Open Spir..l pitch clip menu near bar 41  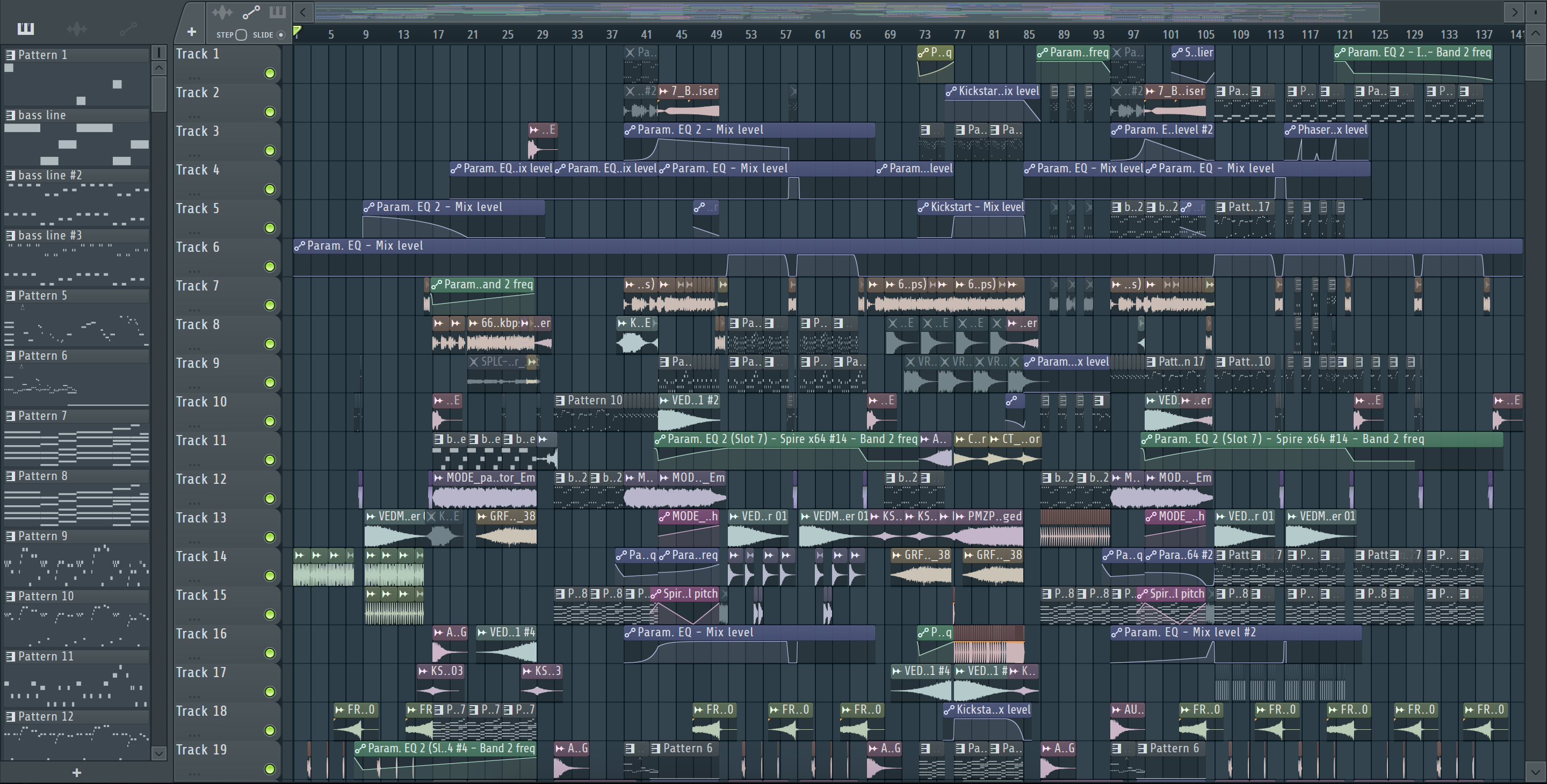pos(656,594)
